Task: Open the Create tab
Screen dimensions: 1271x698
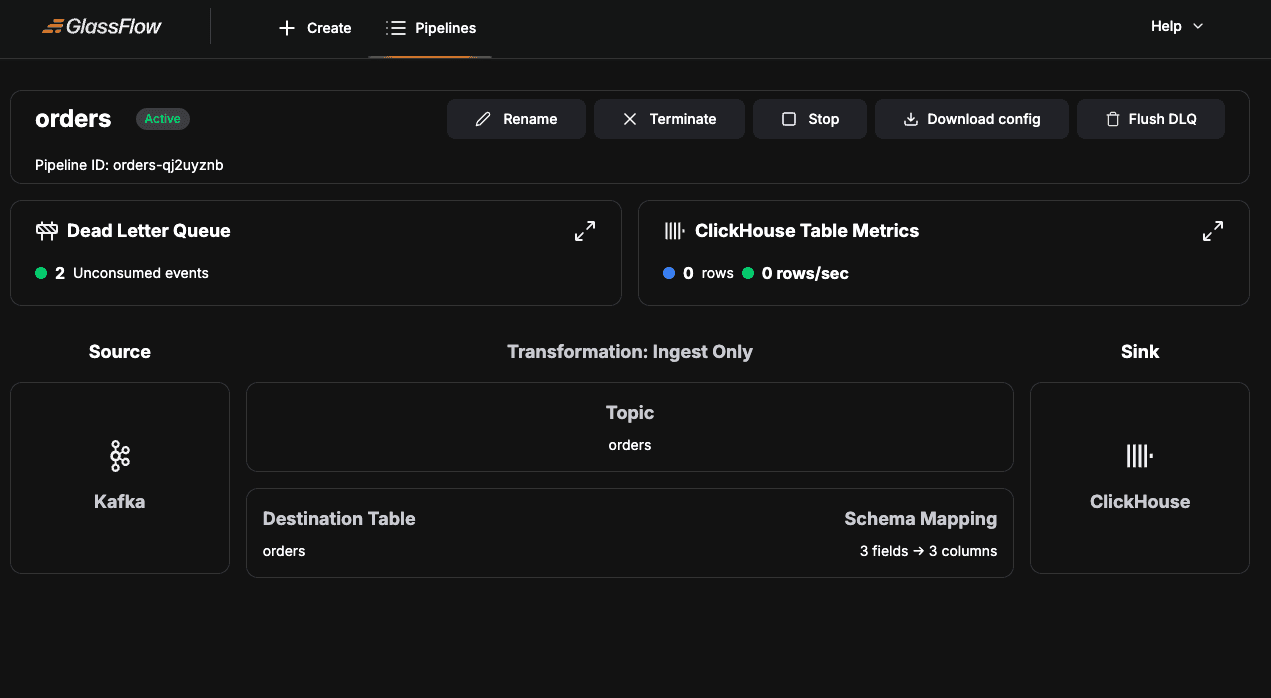Action: (x=315, y=28)
